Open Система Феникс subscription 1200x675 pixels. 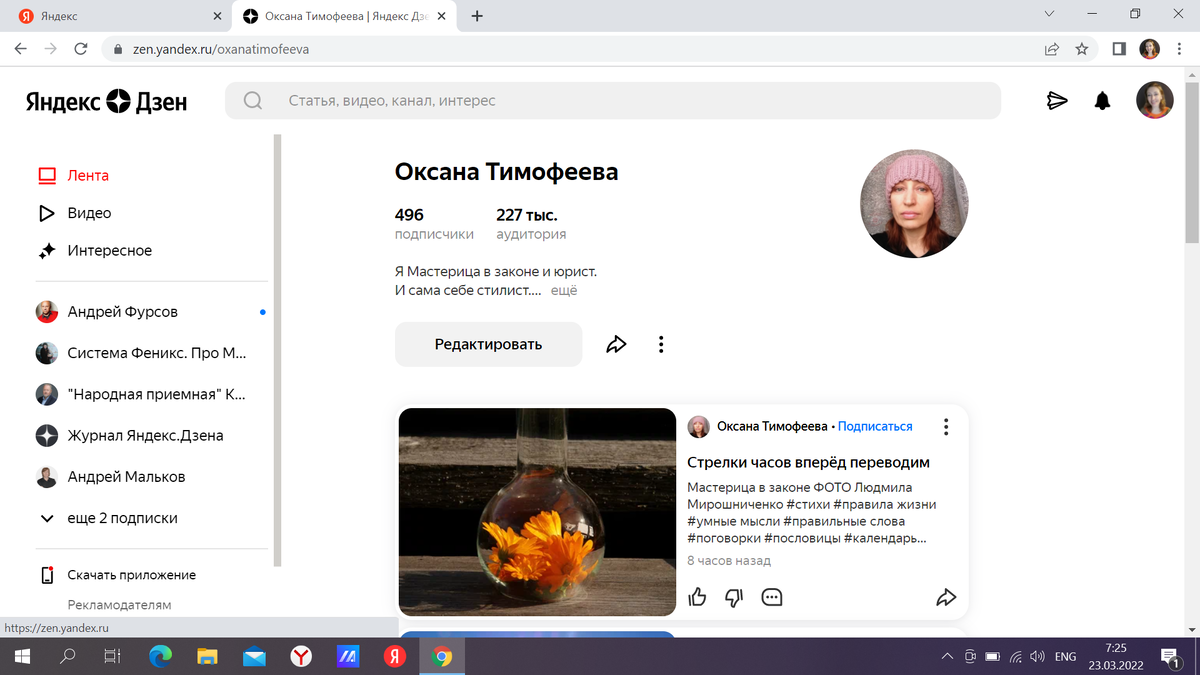tap(141, 353)
